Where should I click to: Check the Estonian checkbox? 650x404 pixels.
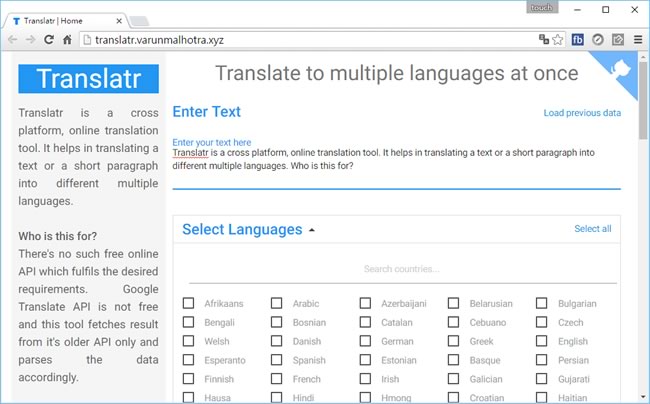pyautogui.click(x=365, y=360)
